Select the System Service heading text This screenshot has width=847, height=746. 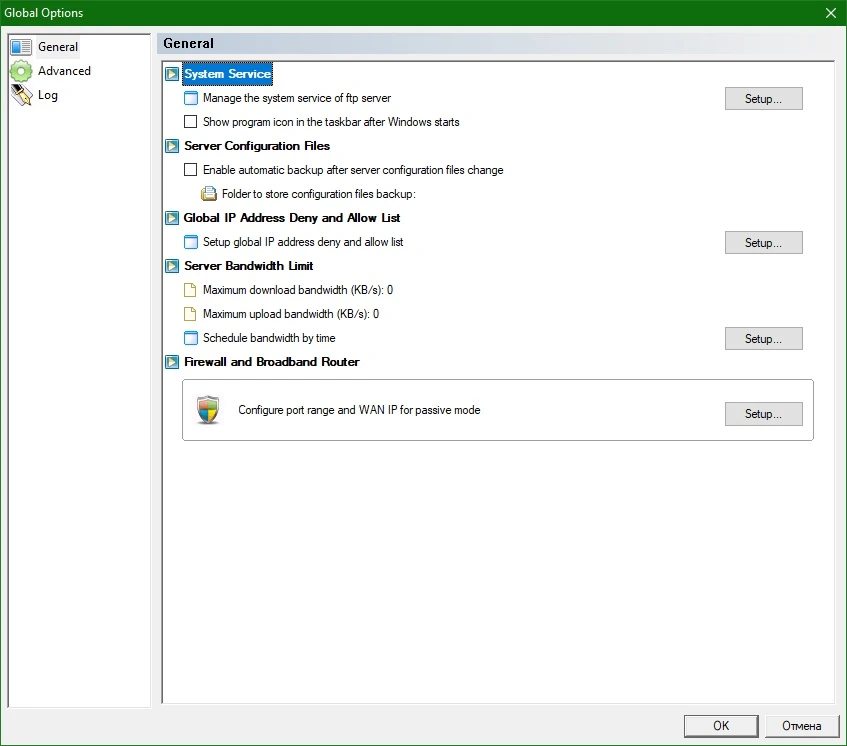click(x=227, y=74)
